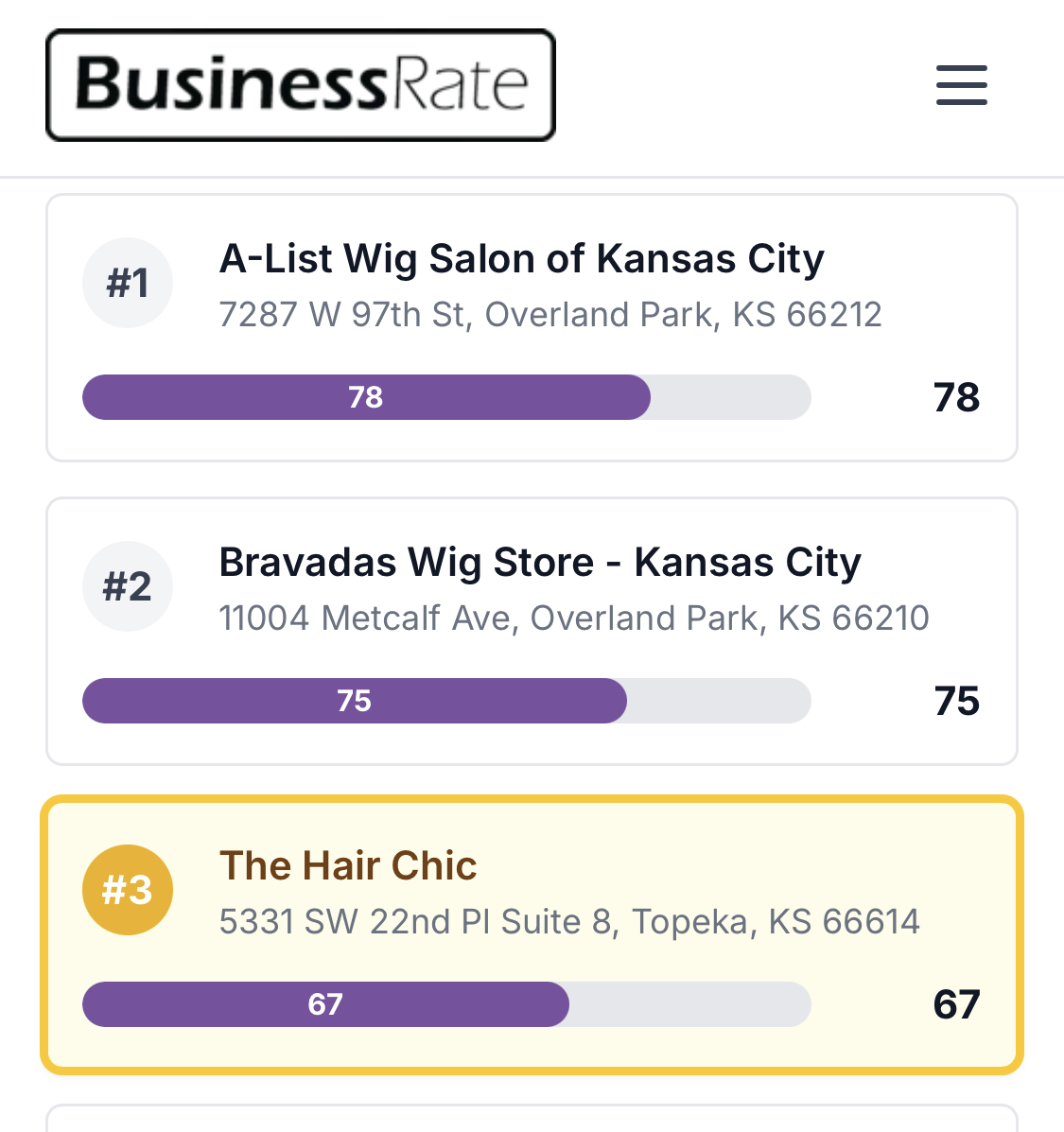Click the BusinessRate logo
Screen dimensions: 1064x1132
(301, 85)
